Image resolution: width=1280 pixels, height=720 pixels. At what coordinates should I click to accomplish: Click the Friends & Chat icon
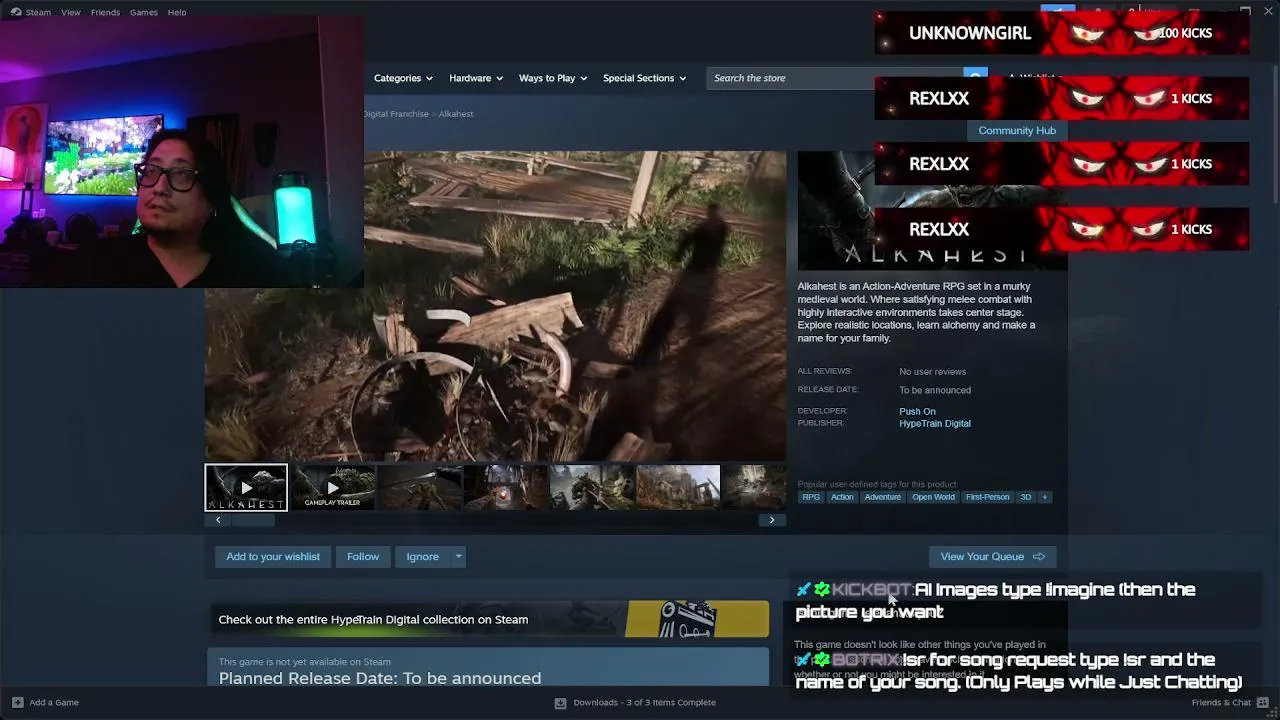point(1261,703)
